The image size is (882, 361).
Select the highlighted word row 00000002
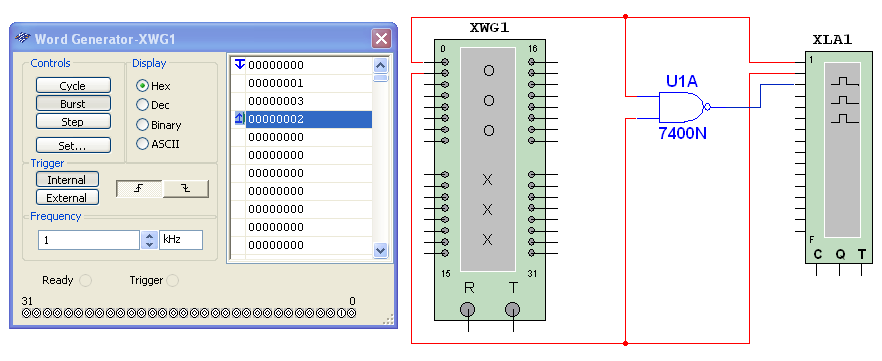(x=309, y=119)
